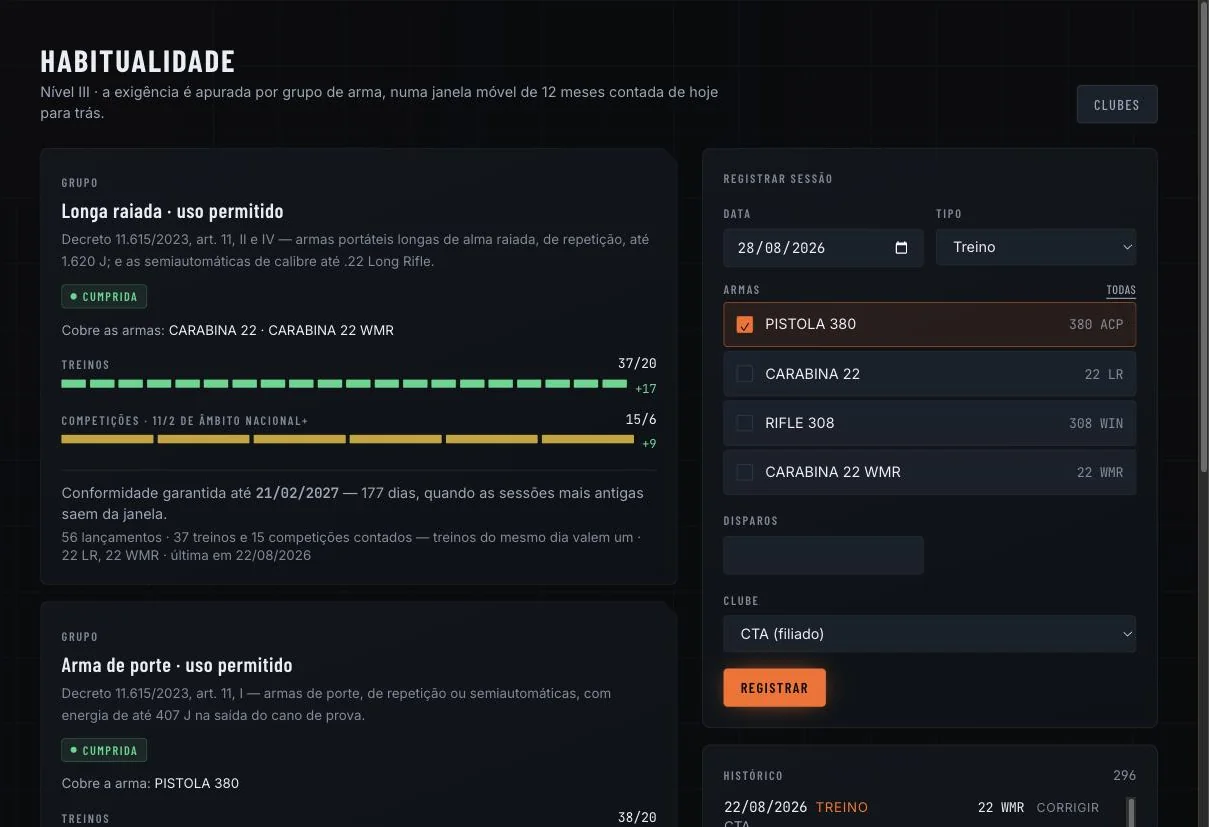Click the "296" history count
This screenshot has height=827, width=1209.
pyautogui.click(x=1124, y=775)
